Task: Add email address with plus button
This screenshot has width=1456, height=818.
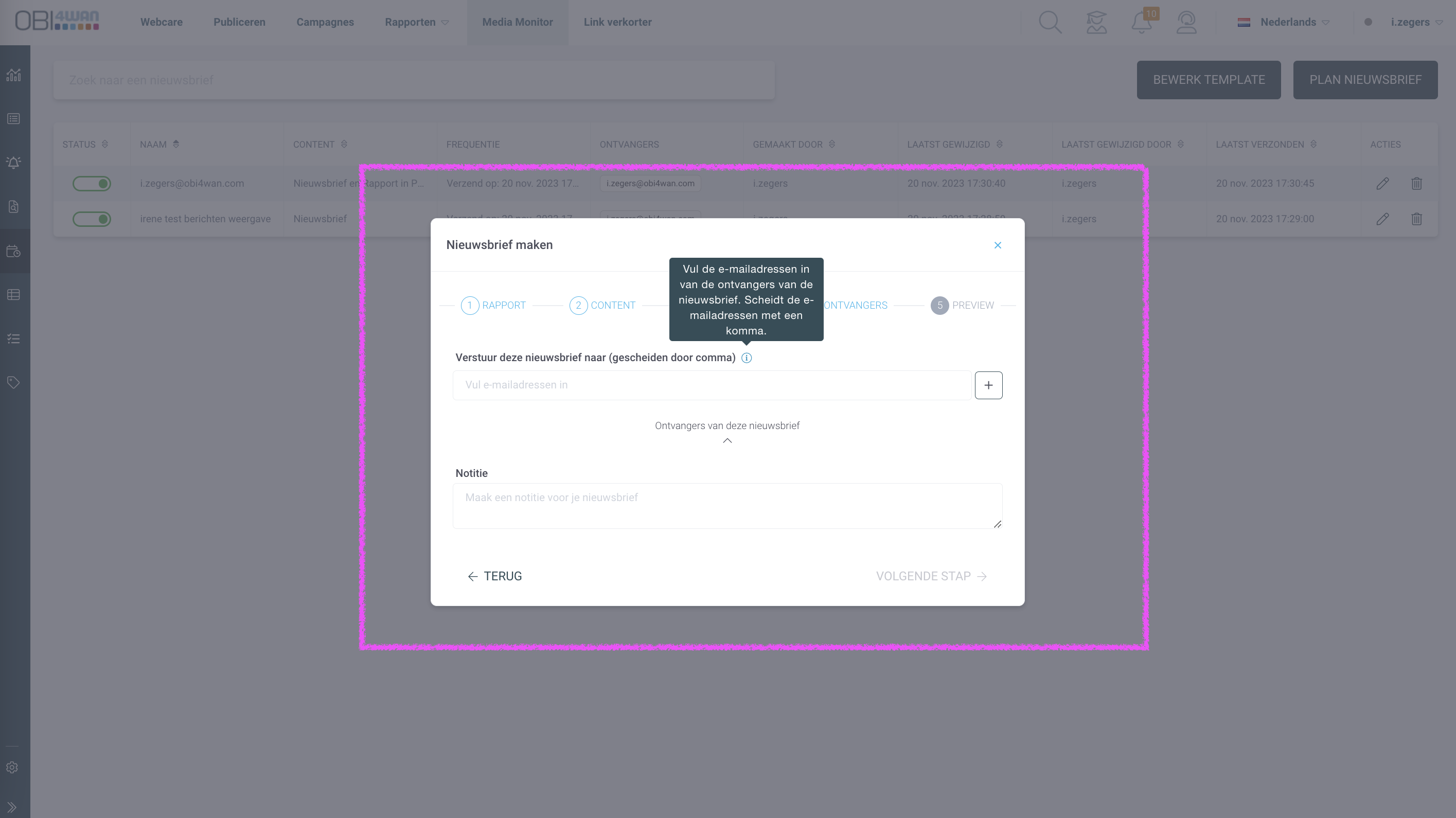Action: pos(988,385)
